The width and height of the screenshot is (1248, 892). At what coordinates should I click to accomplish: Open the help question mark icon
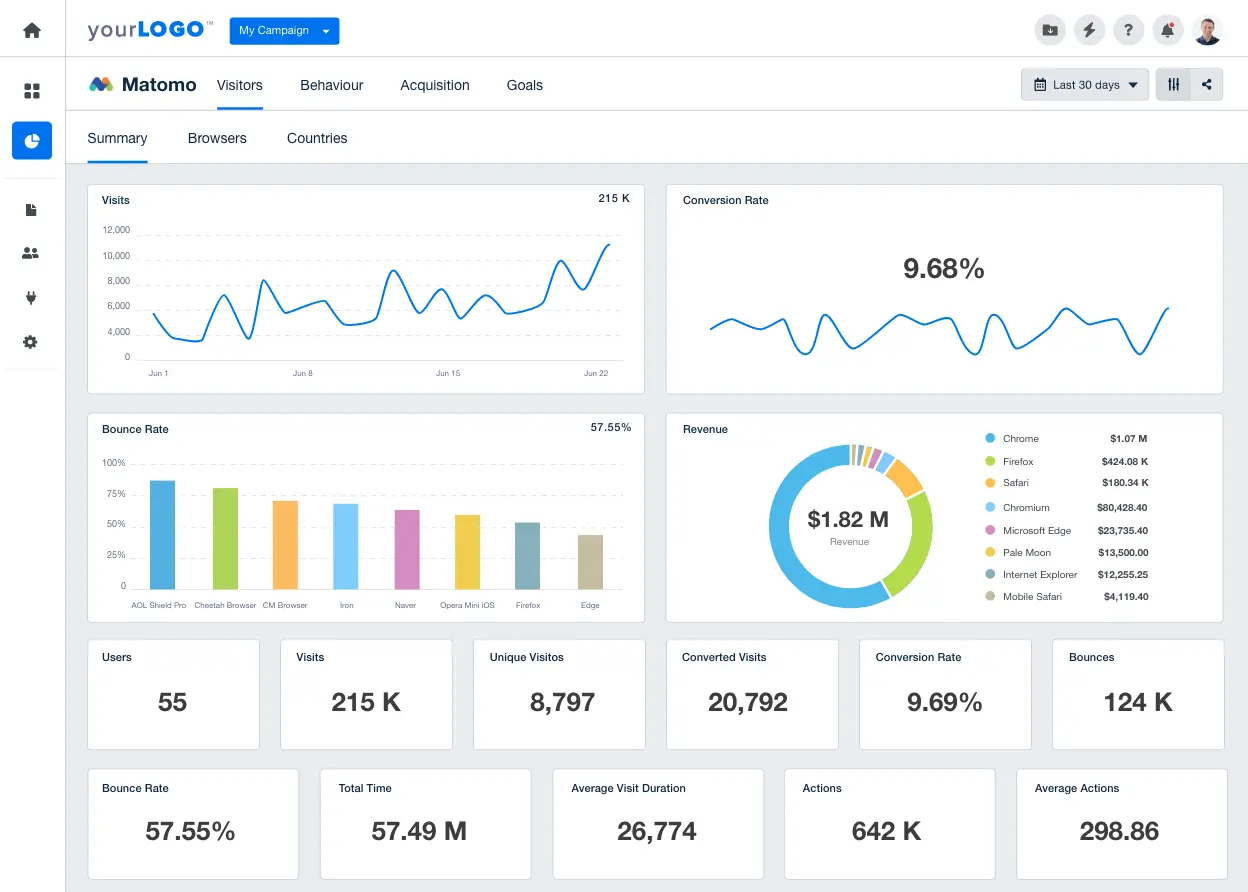pyautogui.click(x=1128, y=30)
